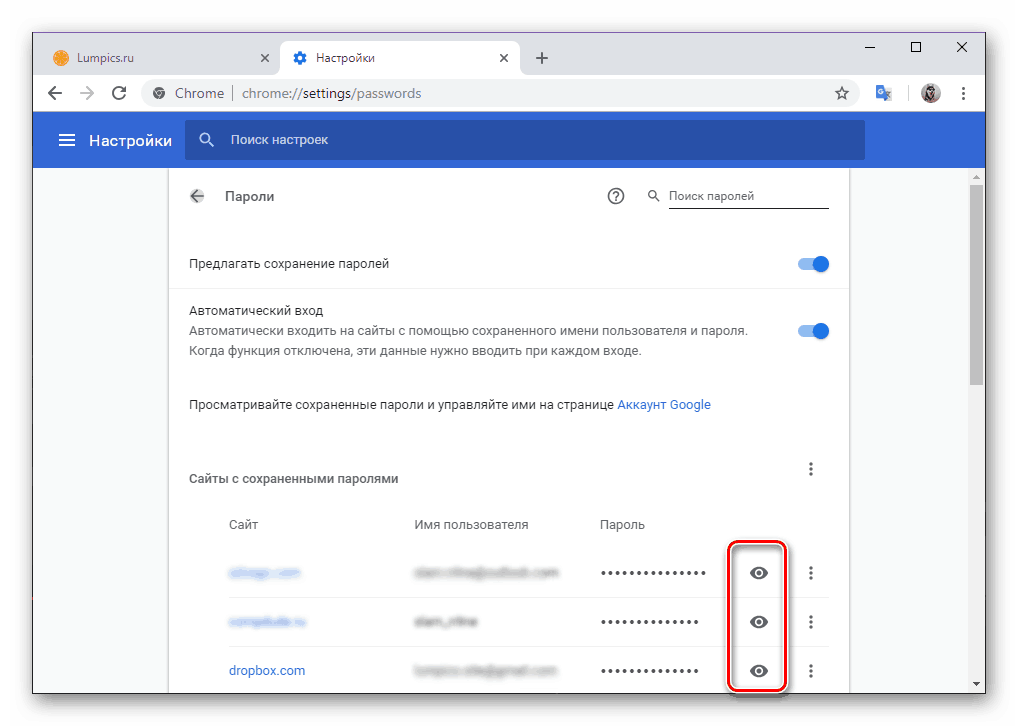
Task: Open three-dot menu for dropbox.com row
Action: pyautogui.click(x=811, y=671)
